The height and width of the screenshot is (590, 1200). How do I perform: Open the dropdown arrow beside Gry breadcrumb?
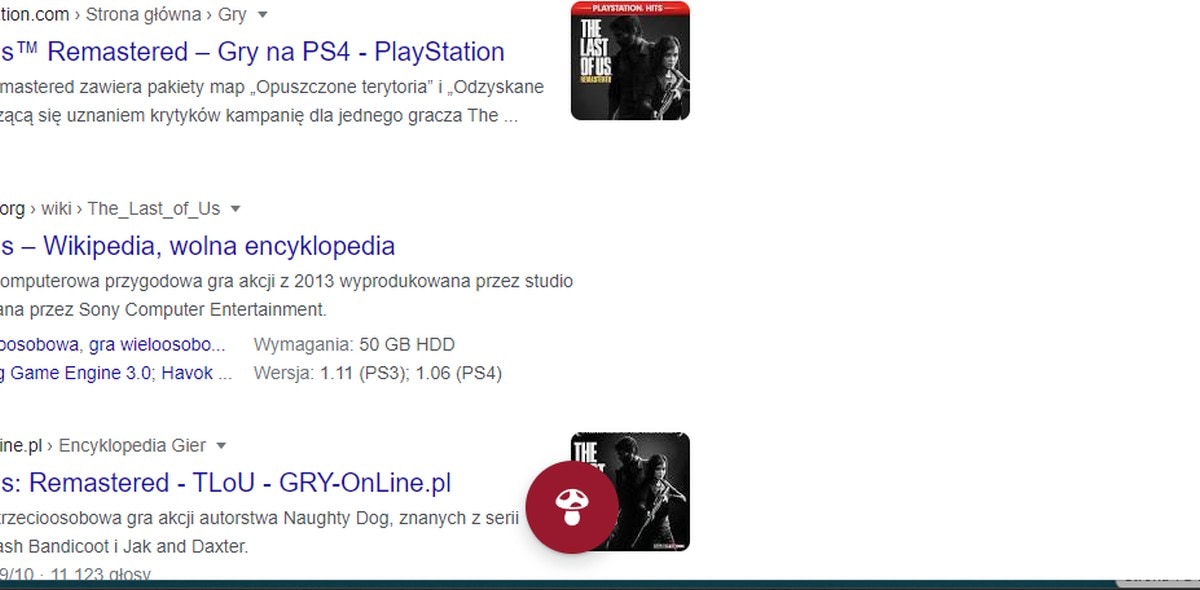pyautogui.click(x=263, y=15)
